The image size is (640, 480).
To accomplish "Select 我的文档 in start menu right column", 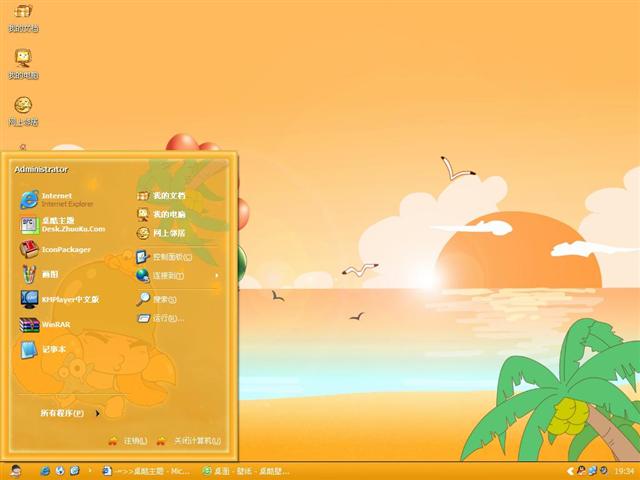I will (161, 196).
